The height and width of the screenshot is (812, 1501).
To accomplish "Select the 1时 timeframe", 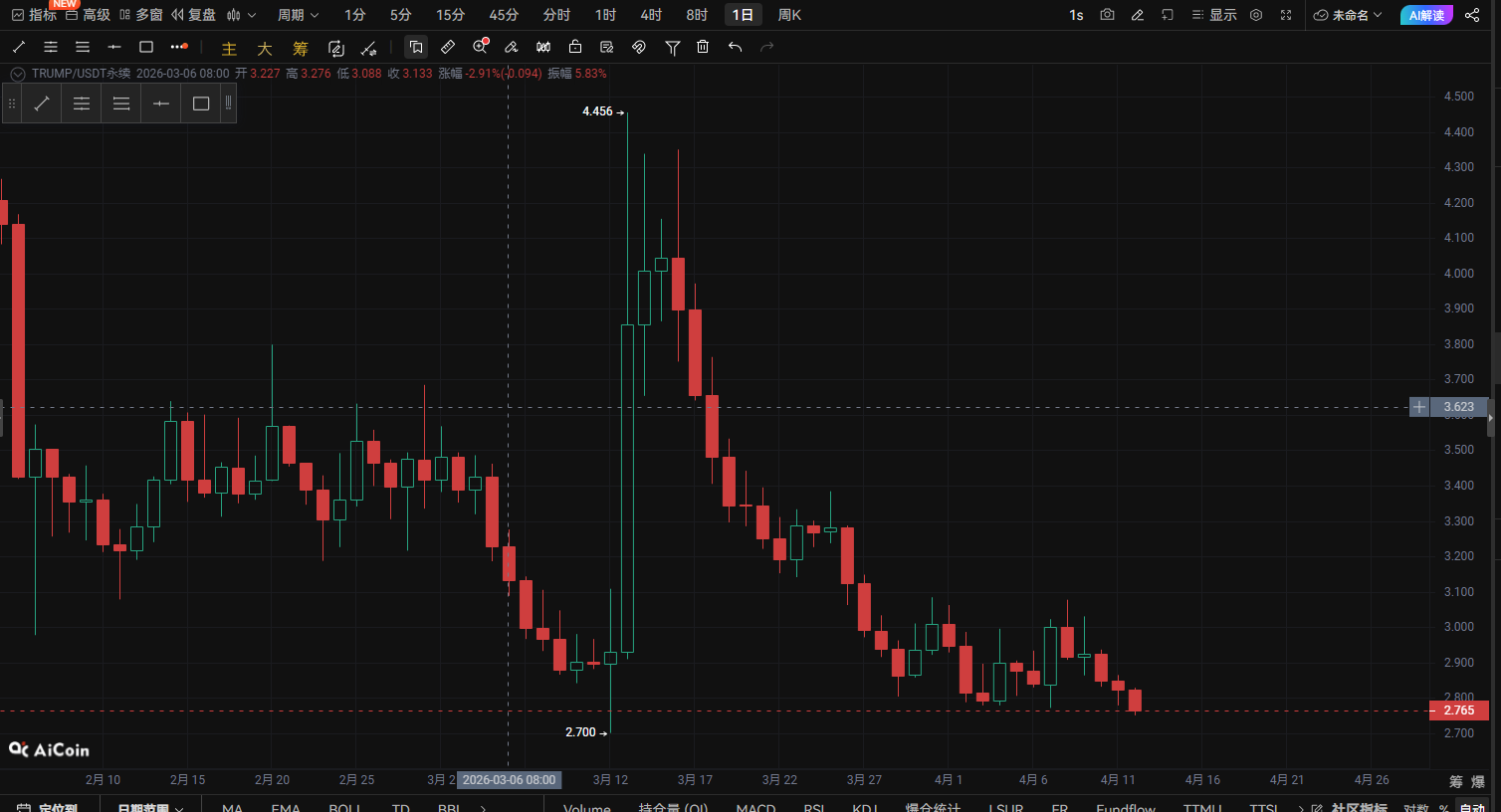I will (605, 15).
